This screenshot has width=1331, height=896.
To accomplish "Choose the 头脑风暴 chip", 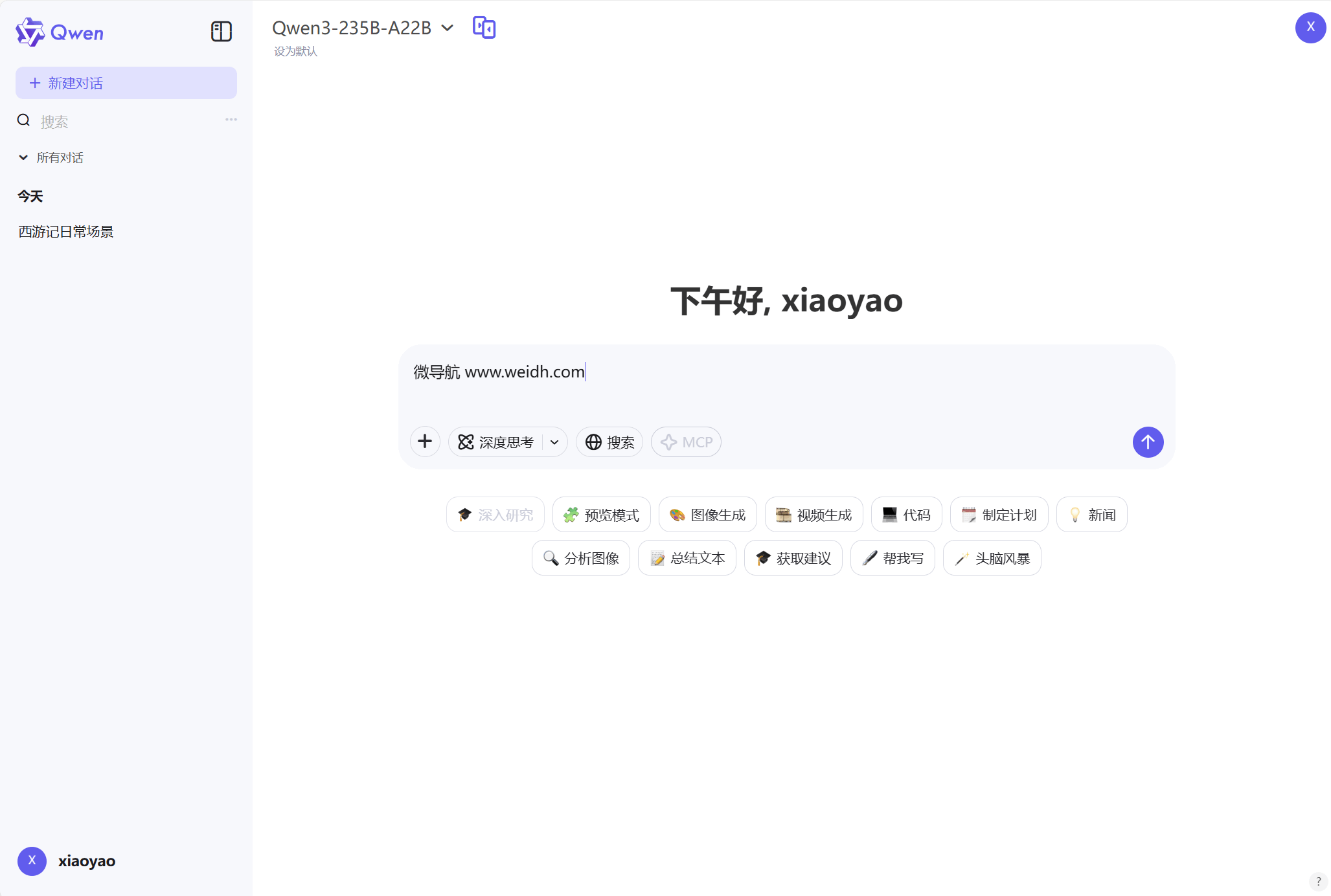I will point(992,558).
